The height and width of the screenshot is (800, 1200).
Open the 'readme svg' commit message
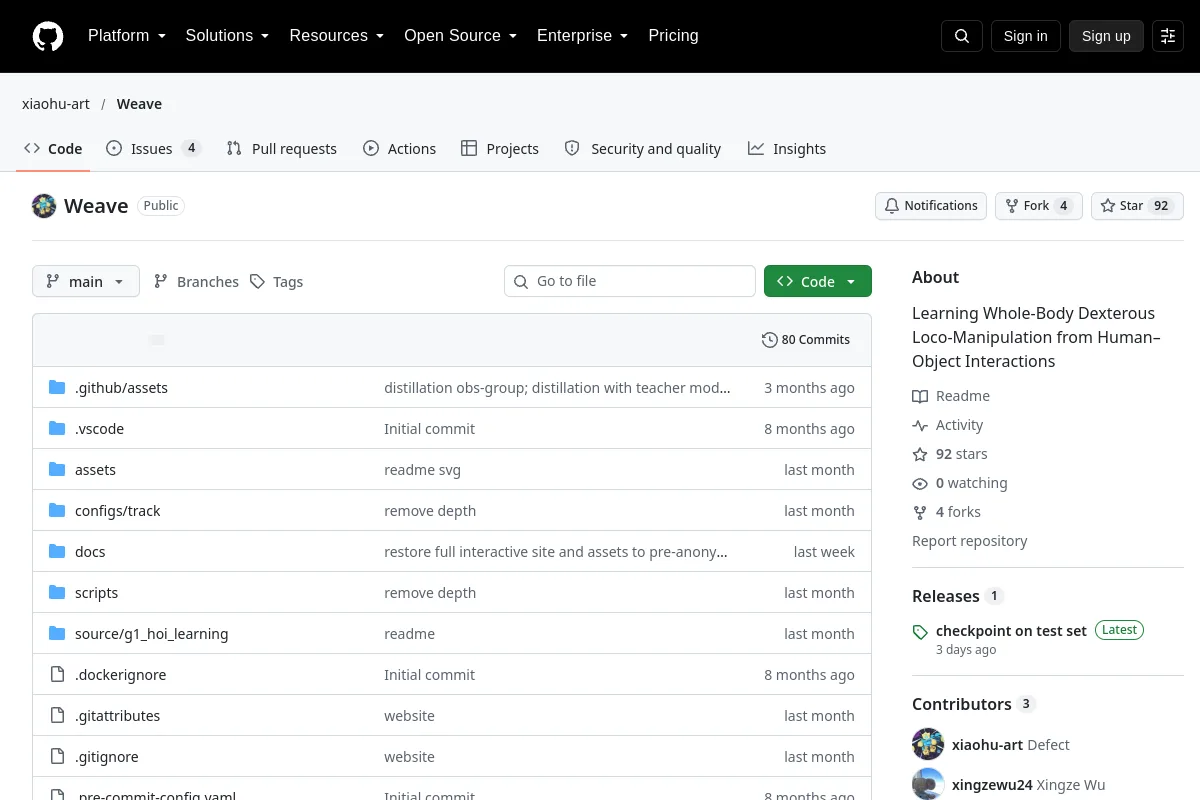click(422, 470)
